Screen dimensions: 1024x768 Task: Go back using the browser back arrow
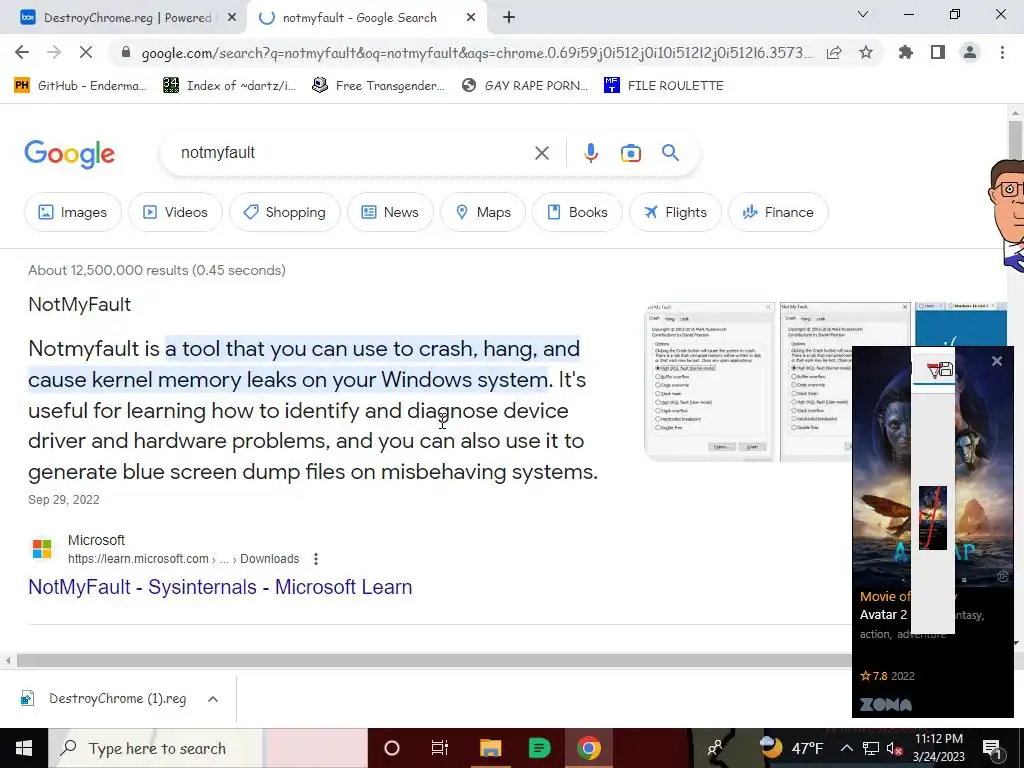[x=22, y=52]
